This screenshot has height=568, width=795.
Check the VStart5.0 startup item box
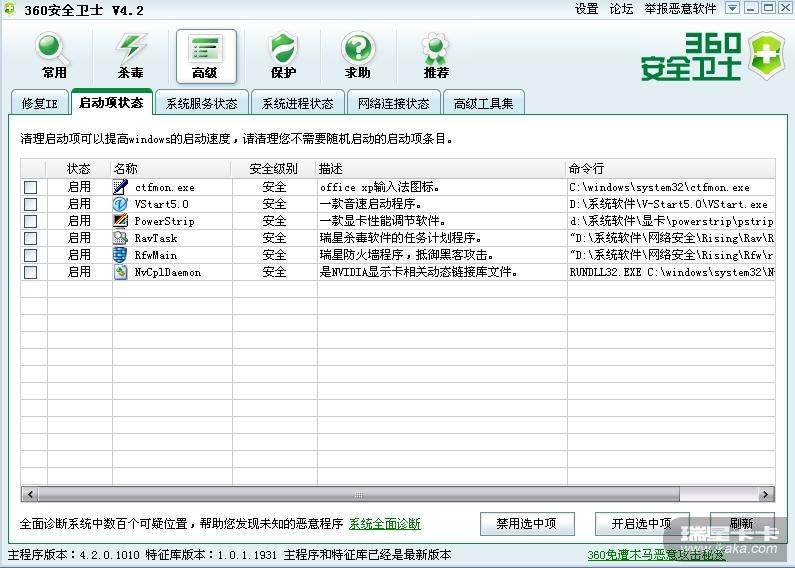click(x=30, y=204)
